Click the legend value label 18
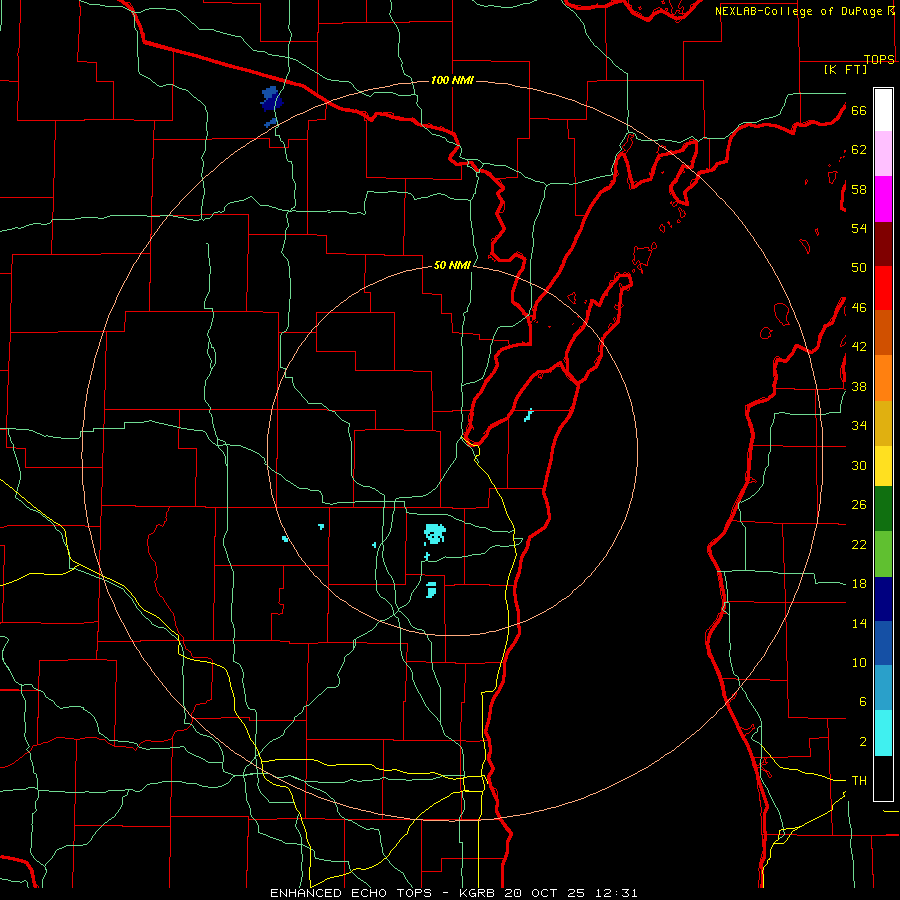Screen dimensions: 900x900 tap(859, 584)
